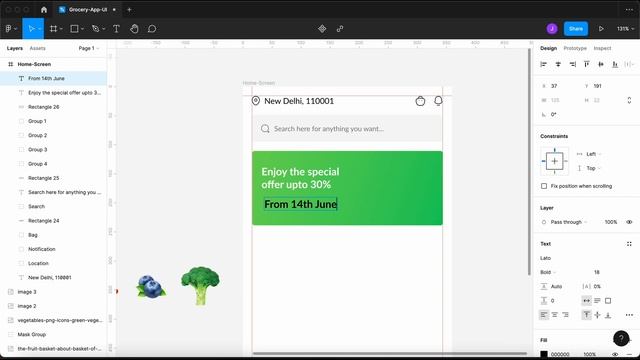Screen dimensions: 640x360
Task: Switch to the Design tab
Action: 548,48
